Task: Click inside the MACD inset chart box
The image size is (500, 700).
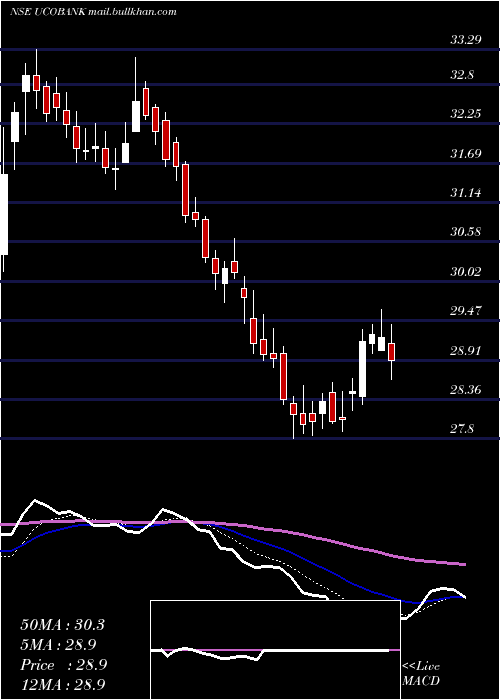Action: tap(275, 650)
